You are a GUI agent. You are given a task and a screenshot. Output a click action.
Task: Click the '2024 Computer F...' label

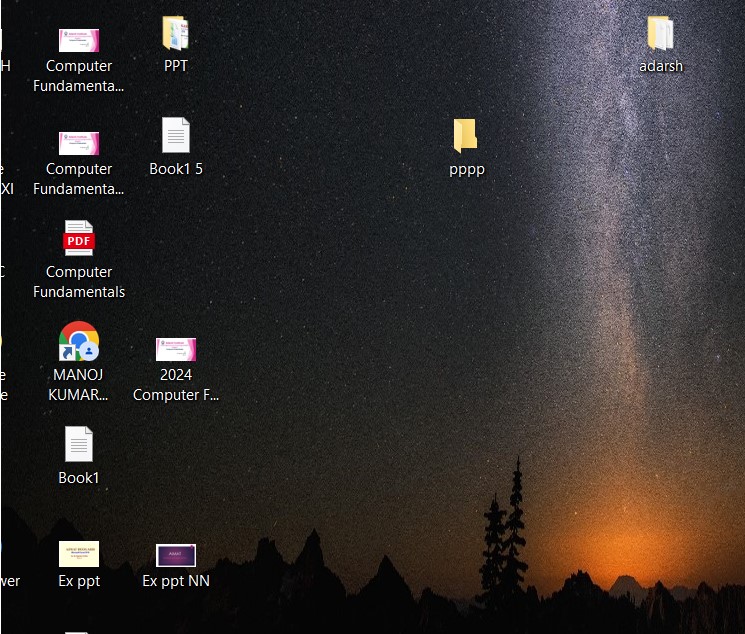176,384
